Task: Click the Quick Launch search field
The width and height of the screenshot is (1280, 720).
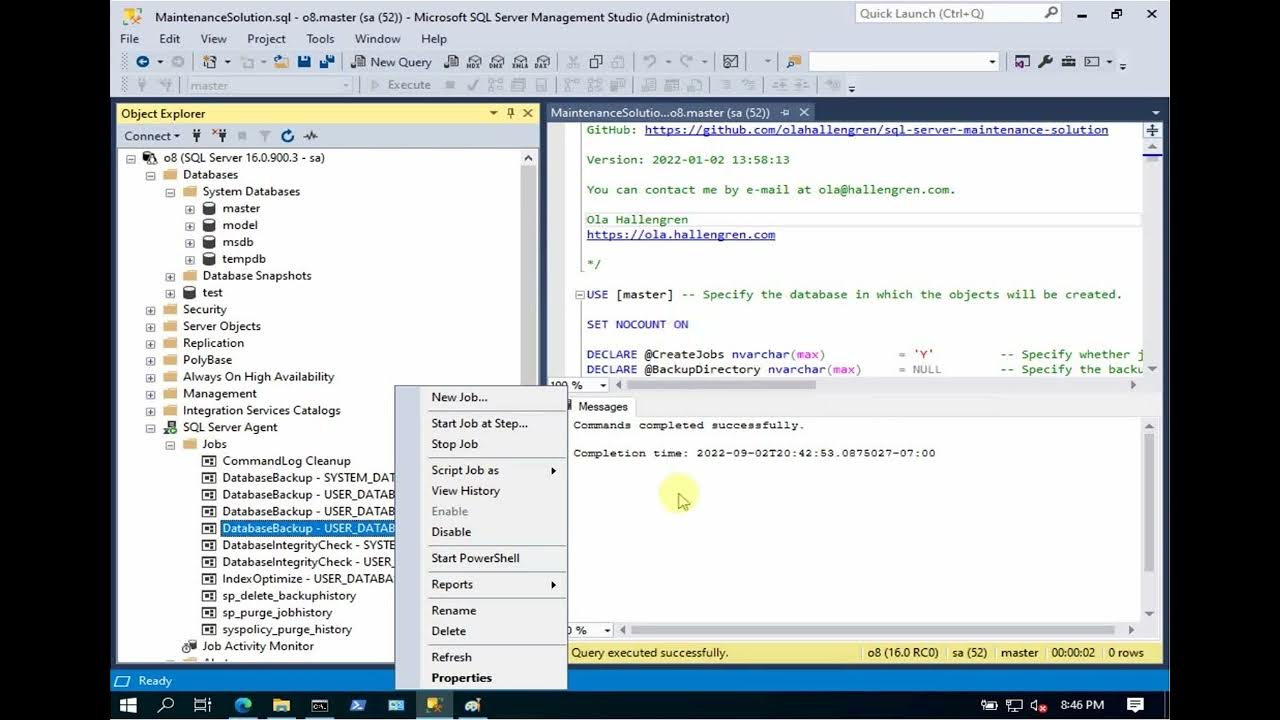Action: tap(958, 14)
